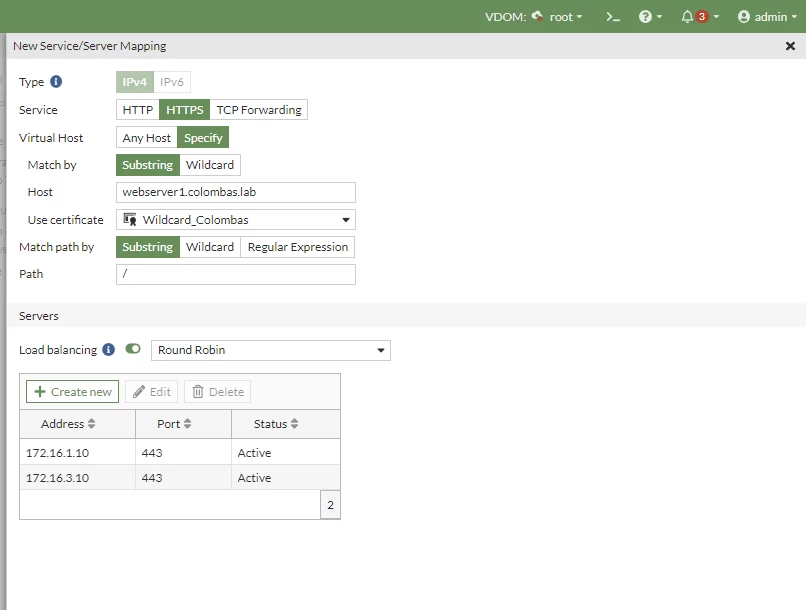Set Match path by to Substring
Viewport: 806px width, 610px height.
click(x=148, y=247)
